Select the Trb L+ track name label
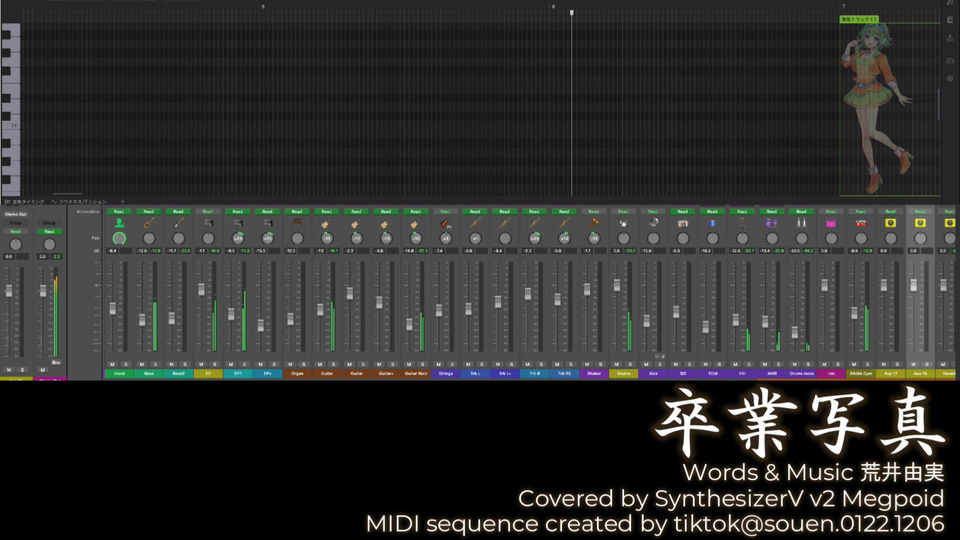Viewport: 960px width, 540px height. (x=504, y=373)
